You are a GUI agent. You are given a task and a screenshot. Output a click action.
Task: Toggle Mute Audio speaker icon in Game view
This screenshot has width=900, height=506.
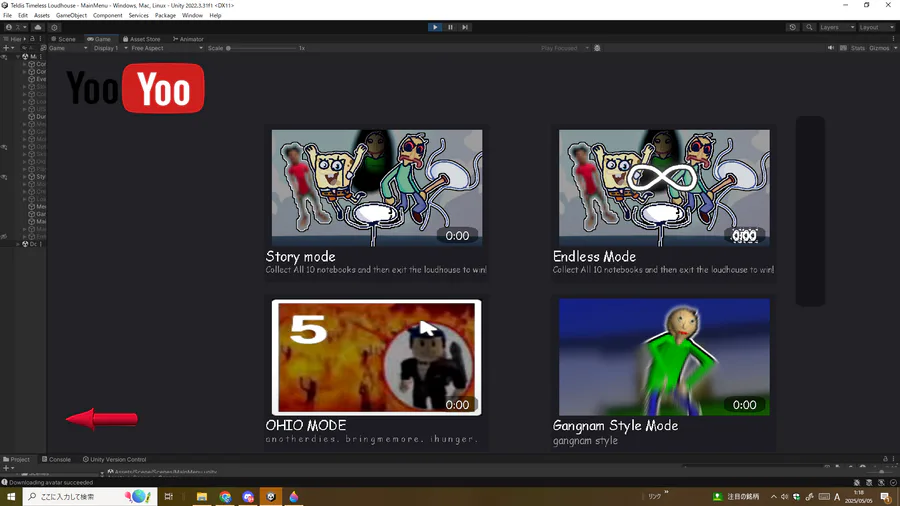pyautogui.click(x=831, y=48)
